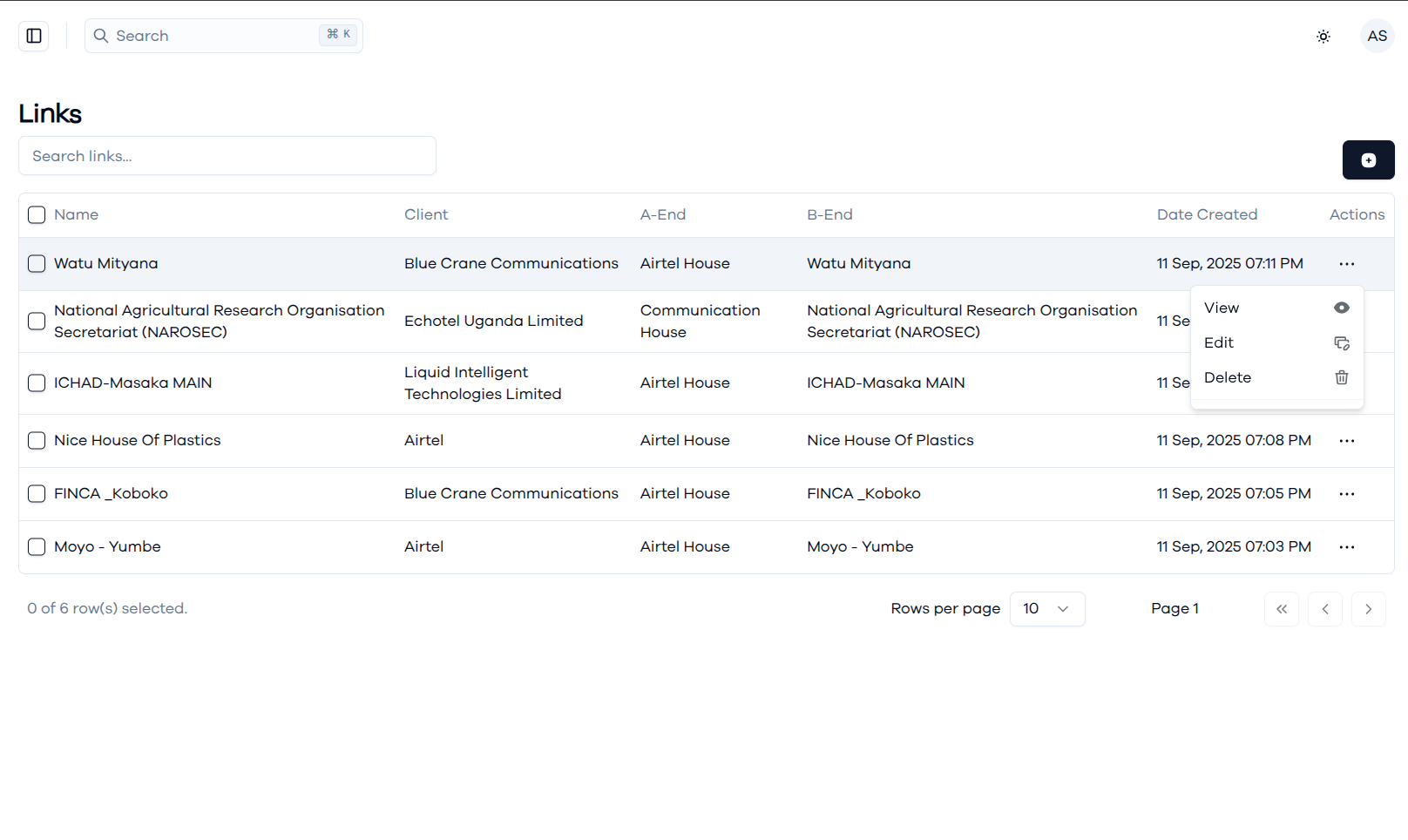Image resolution: width=1408 pixels, height=840 pixels.
Task: Go to the next page
Action: tap(1369, 609)
